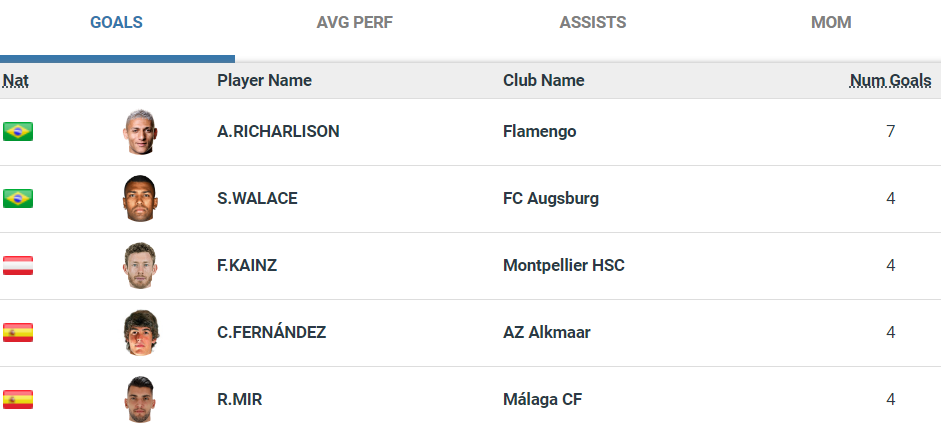Sort by the Num Goals column header
941x426 pixels.
pyautogui.click(x=890, y=80)
